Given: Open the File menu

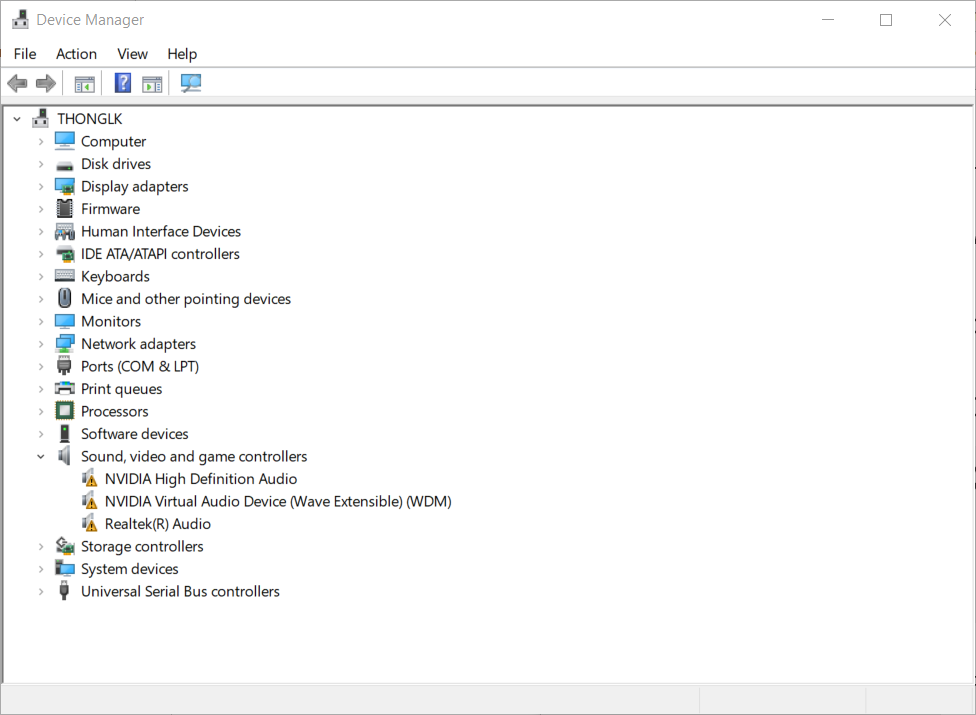Looking at the screenshot, I should [x=25, y=54].
